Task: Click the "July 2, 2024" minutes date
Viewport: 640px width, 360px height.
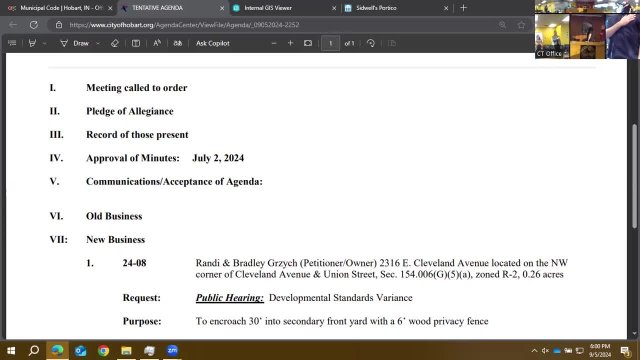Action: click(218, 158)
